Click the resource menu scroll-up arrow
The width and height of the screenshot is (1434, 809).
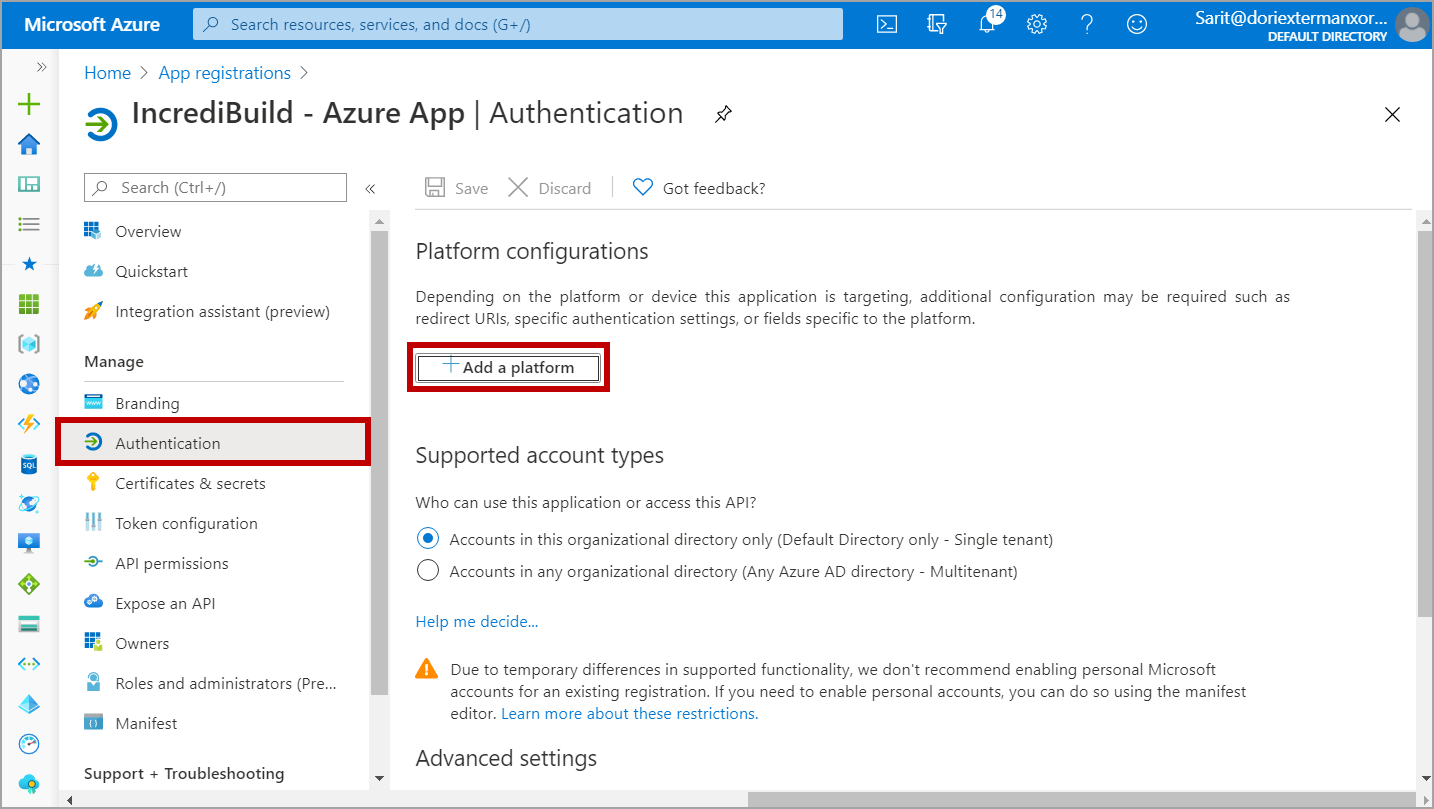(379, 220)
